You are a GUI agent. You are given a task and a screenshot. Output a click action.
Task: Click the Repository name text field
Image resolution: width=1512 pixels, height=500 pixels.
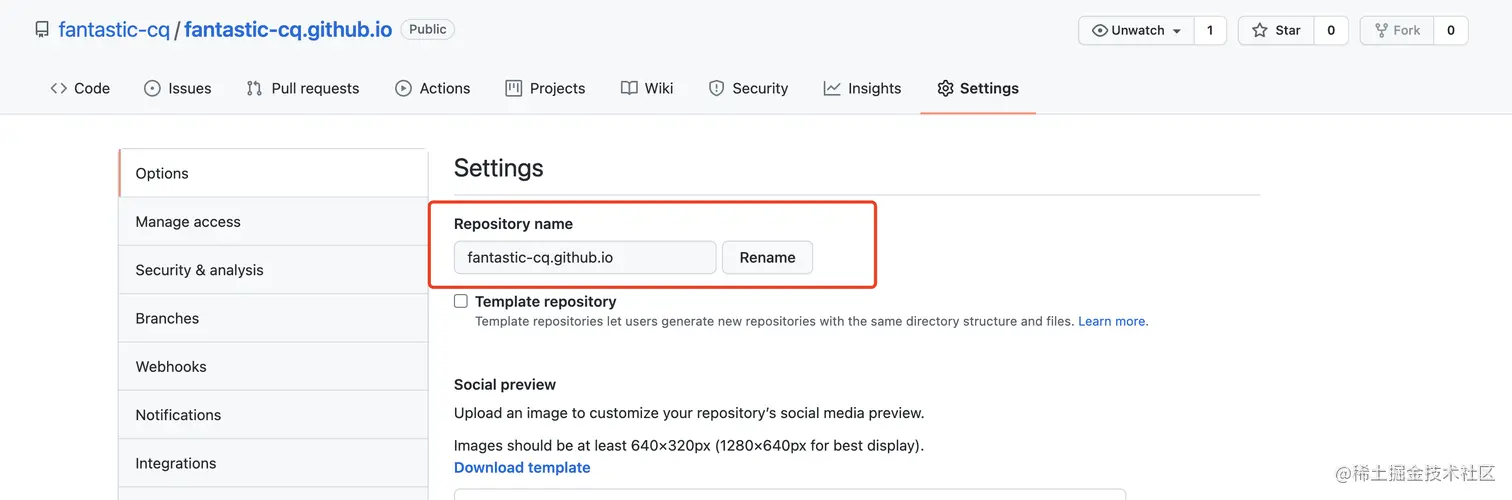pyautogui.click(x=584, y=257)
